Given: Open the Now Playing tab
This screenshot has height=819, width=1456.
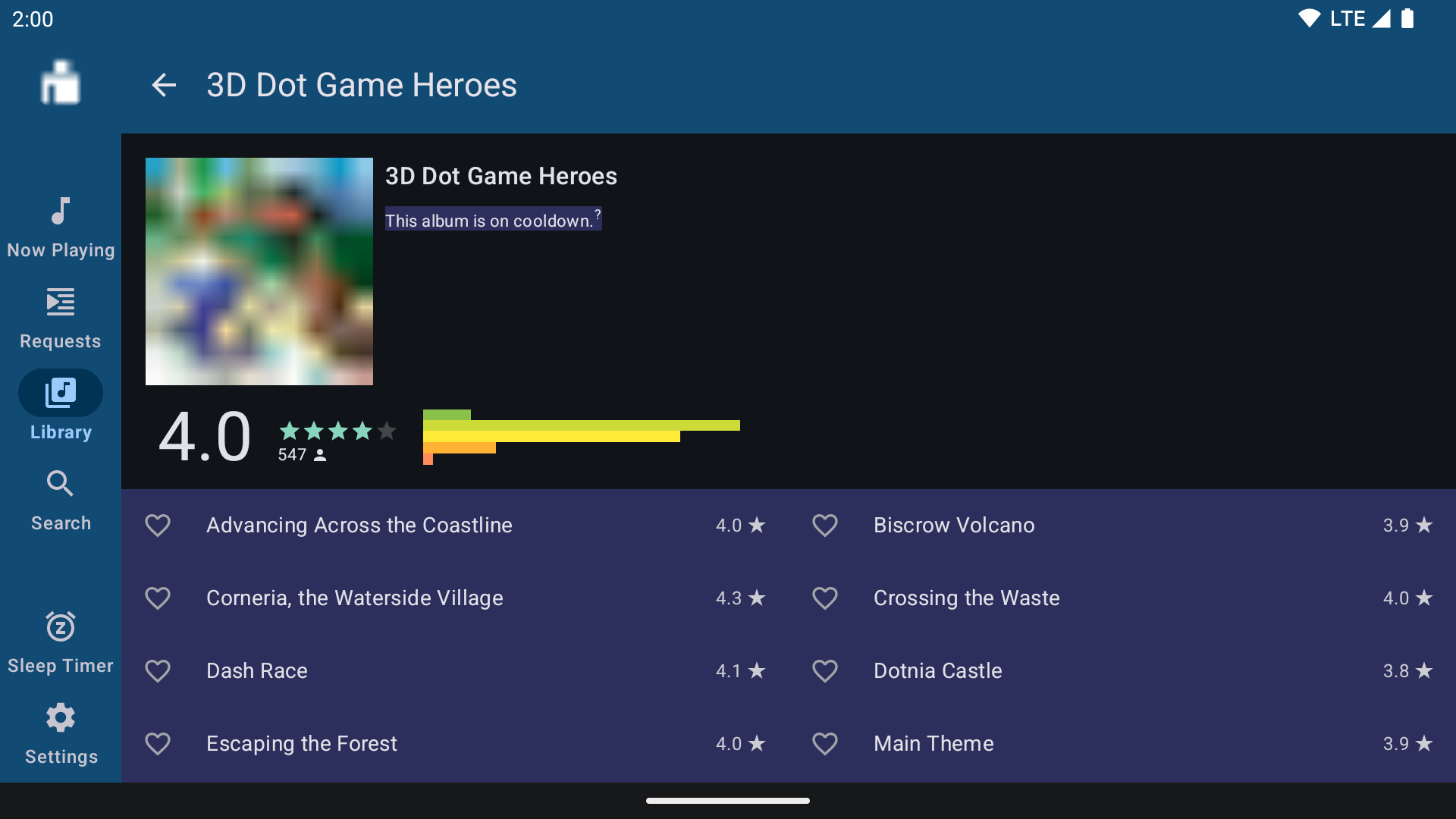Looking at the screenshot, I should pyautogui.click(x=61, y=227).
